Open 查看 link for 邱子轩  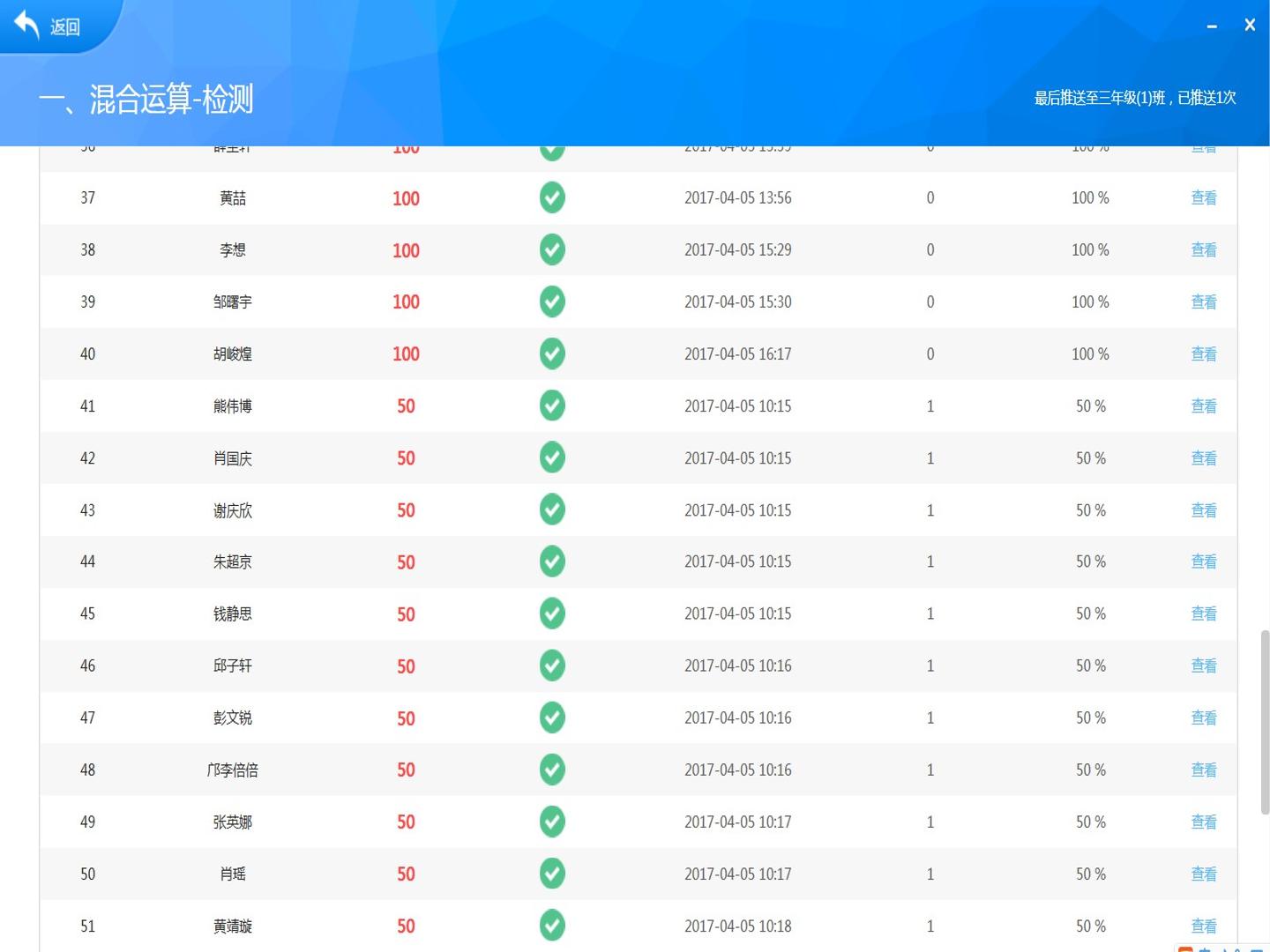click(1204, 666)
